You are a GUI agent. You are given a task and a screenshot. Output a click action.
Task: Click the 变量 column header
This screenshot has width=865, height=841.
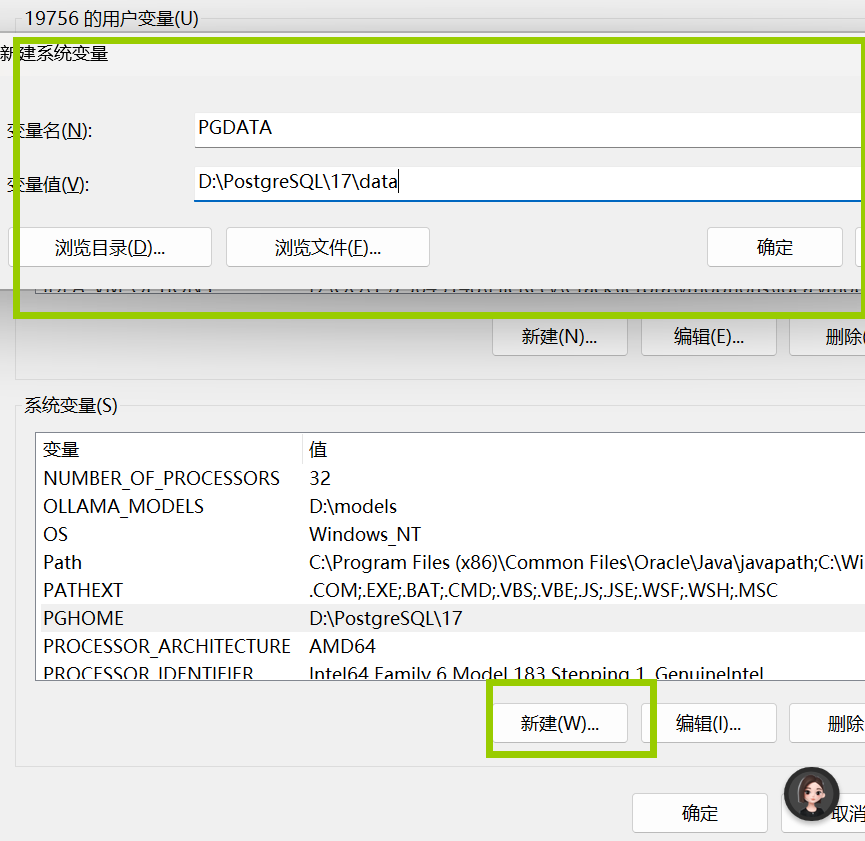(167, 450)
